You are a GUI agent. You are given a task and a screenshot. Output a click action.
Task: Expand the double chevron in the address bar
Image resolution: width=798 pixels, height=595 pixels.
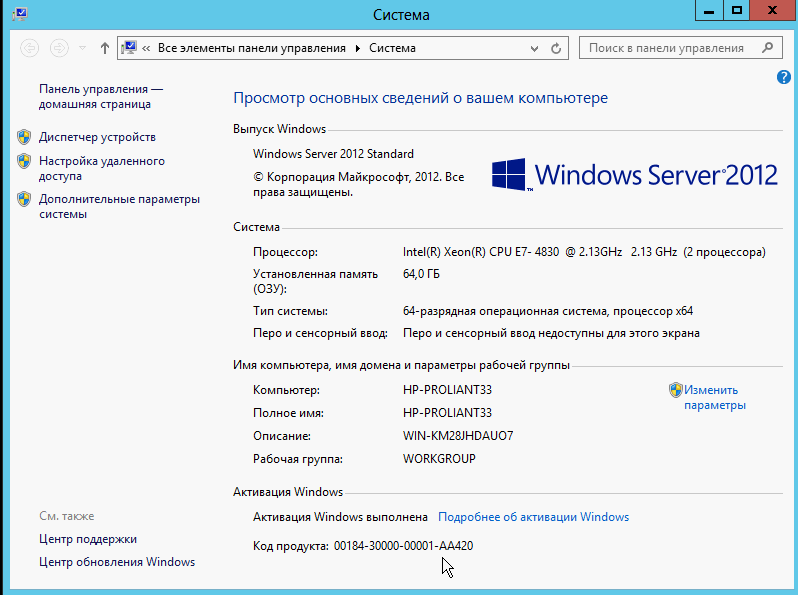tap(147, 48)
